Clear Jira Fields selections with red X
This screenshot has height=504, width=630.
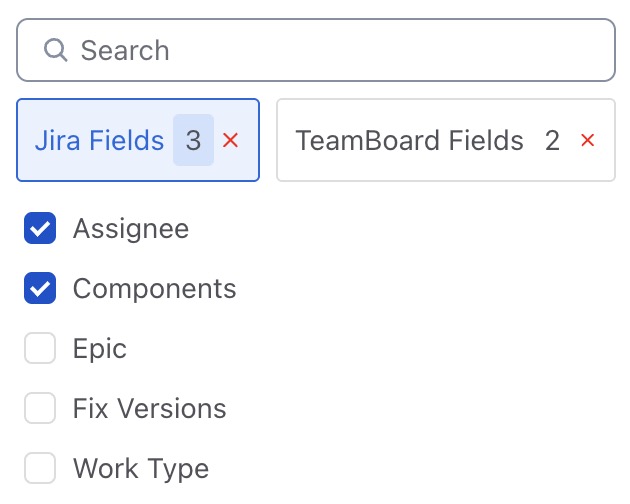point(231,140)
